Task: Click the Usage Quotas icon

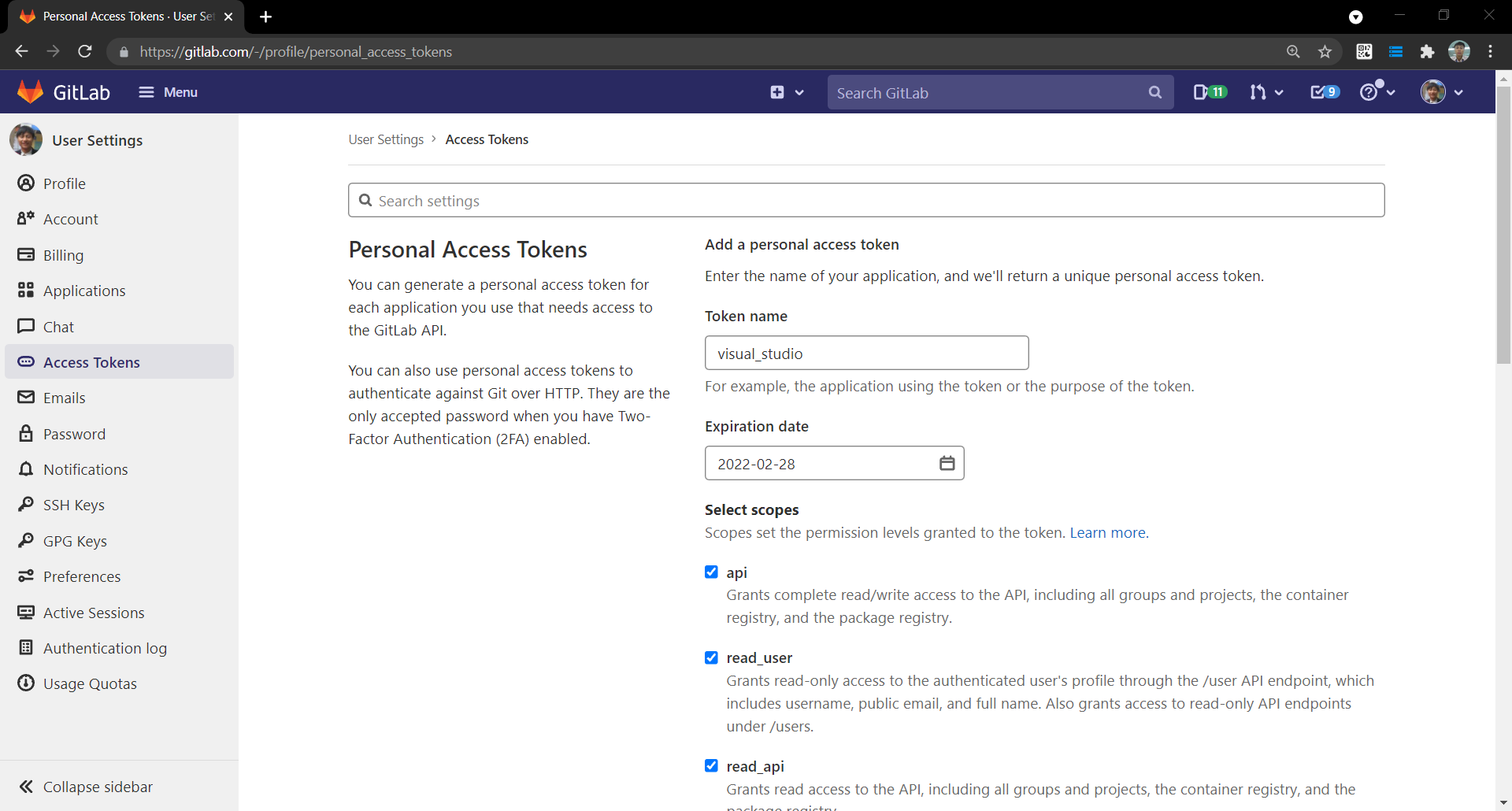Action: (x=26, y=683)
